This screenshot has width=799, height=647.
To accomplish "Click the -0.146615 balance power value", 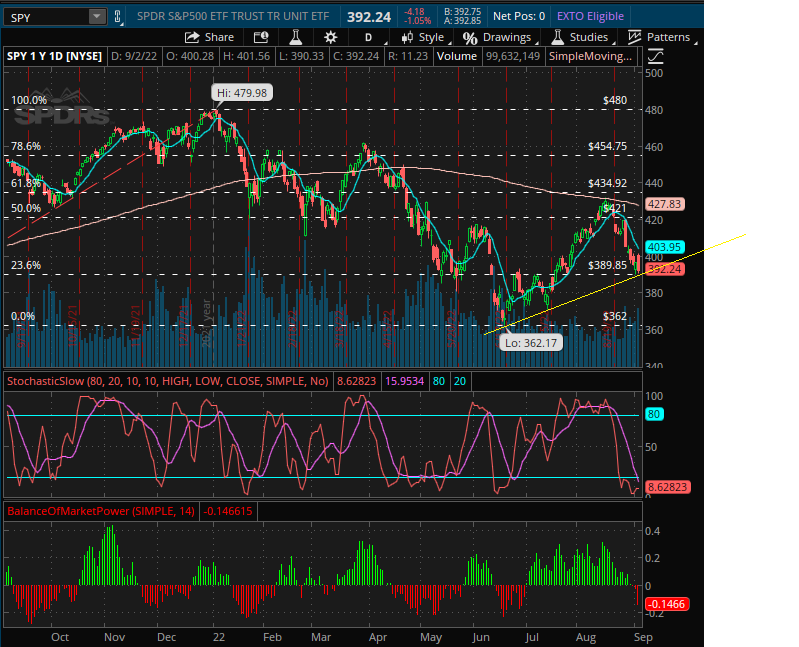I will point(228,511).
